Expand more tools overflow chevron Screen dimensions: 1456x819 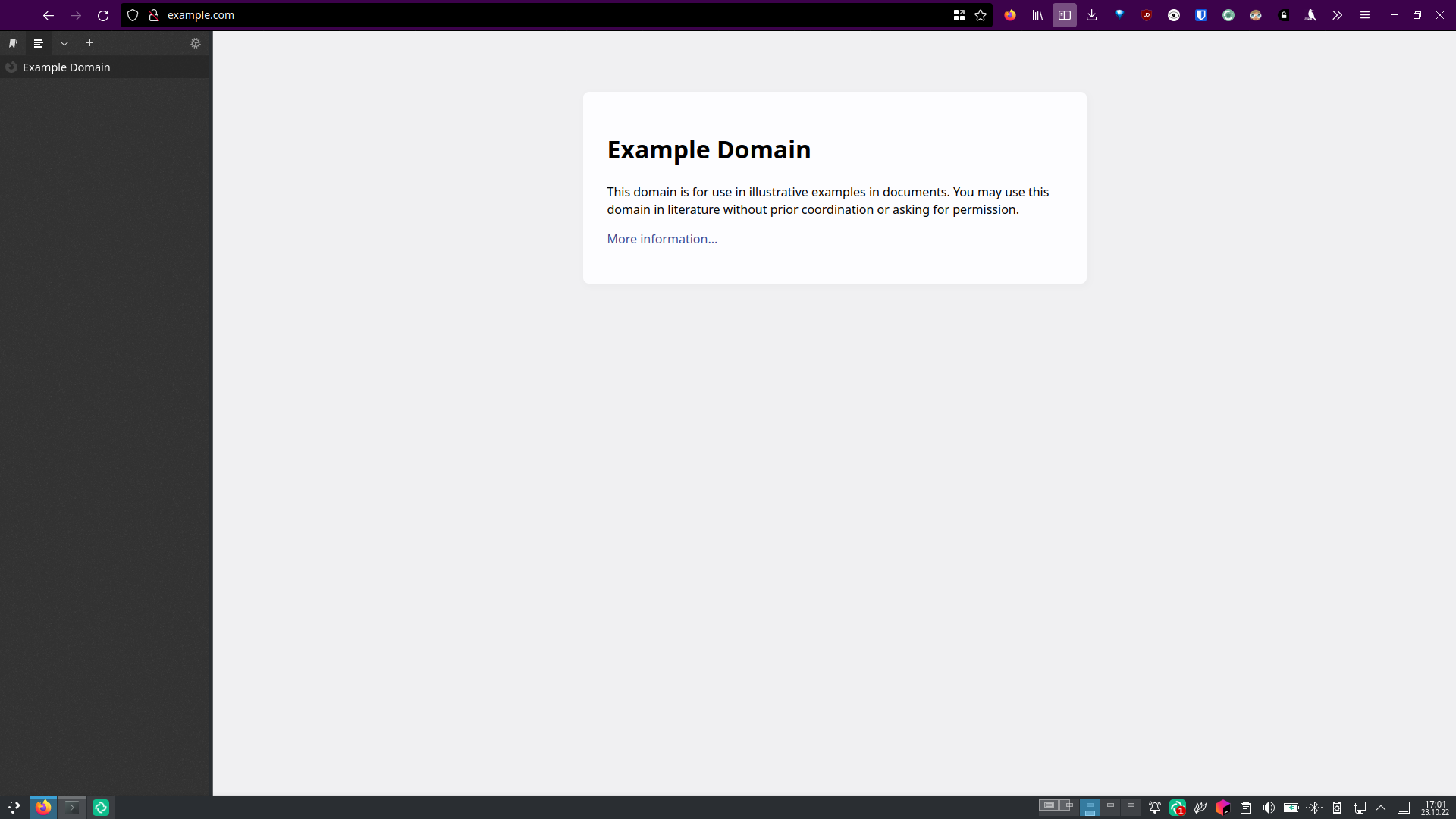point(1338,15)
